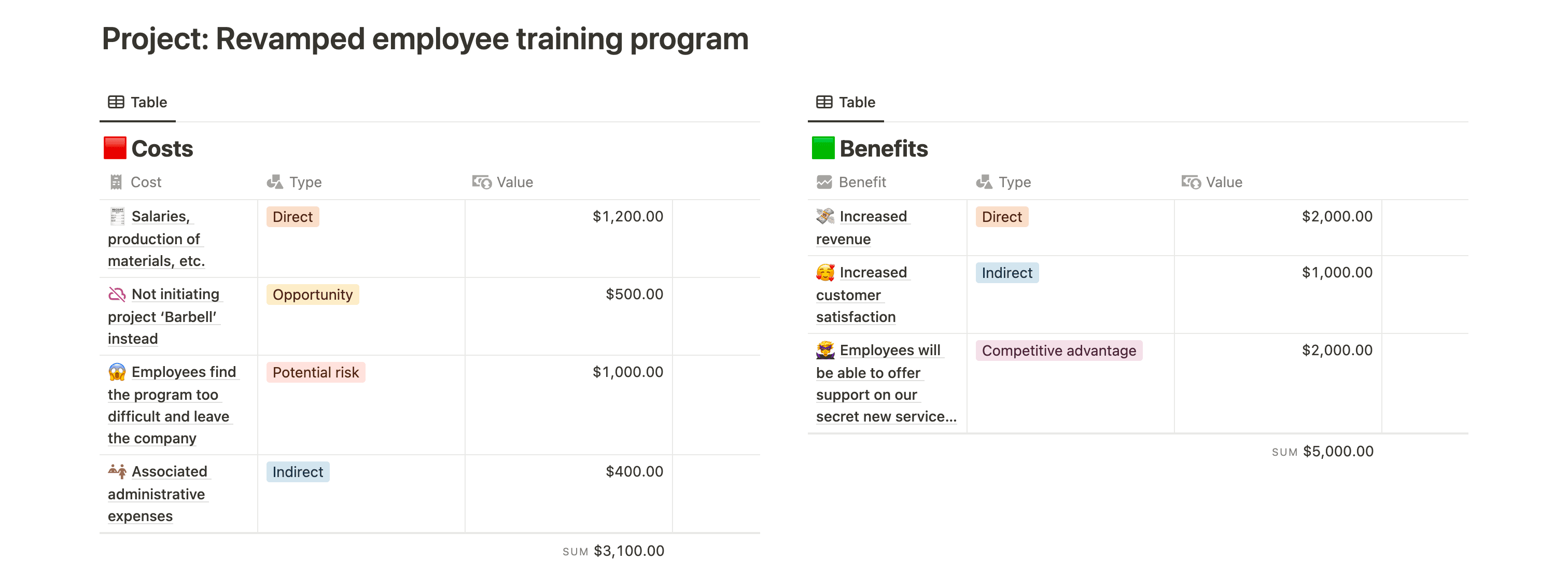Open the Indirect tag selector for customer satisfaction
The width and height of the screenshot is (1568, 588).
1007,273
